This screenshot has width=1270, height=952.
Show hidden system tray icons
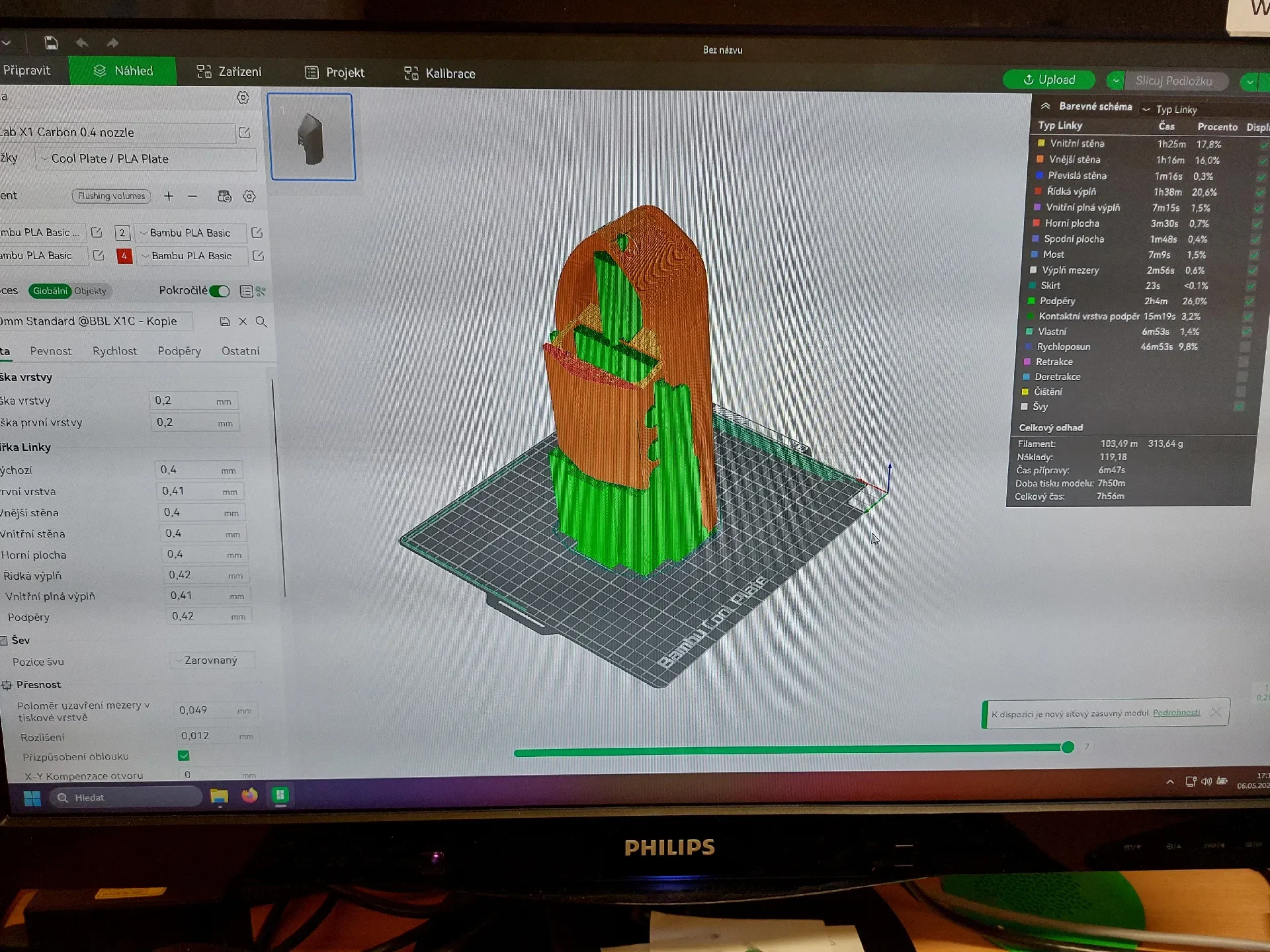point(1170,781)
